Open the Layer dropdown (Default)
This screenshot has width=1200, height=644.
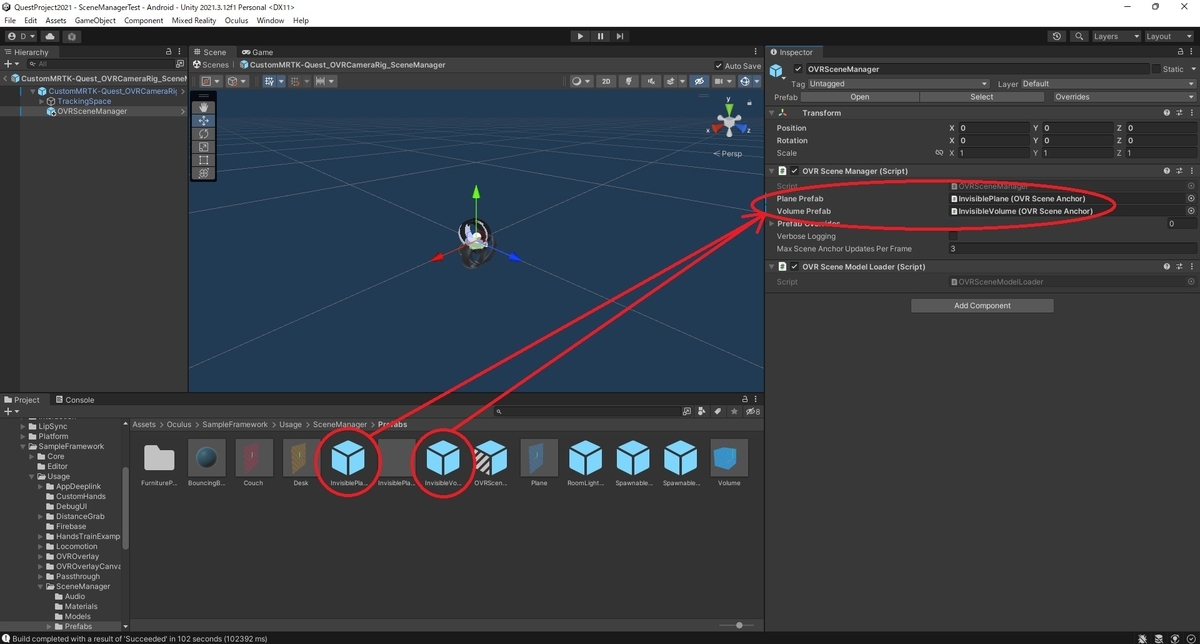[x=1107, y=84]
